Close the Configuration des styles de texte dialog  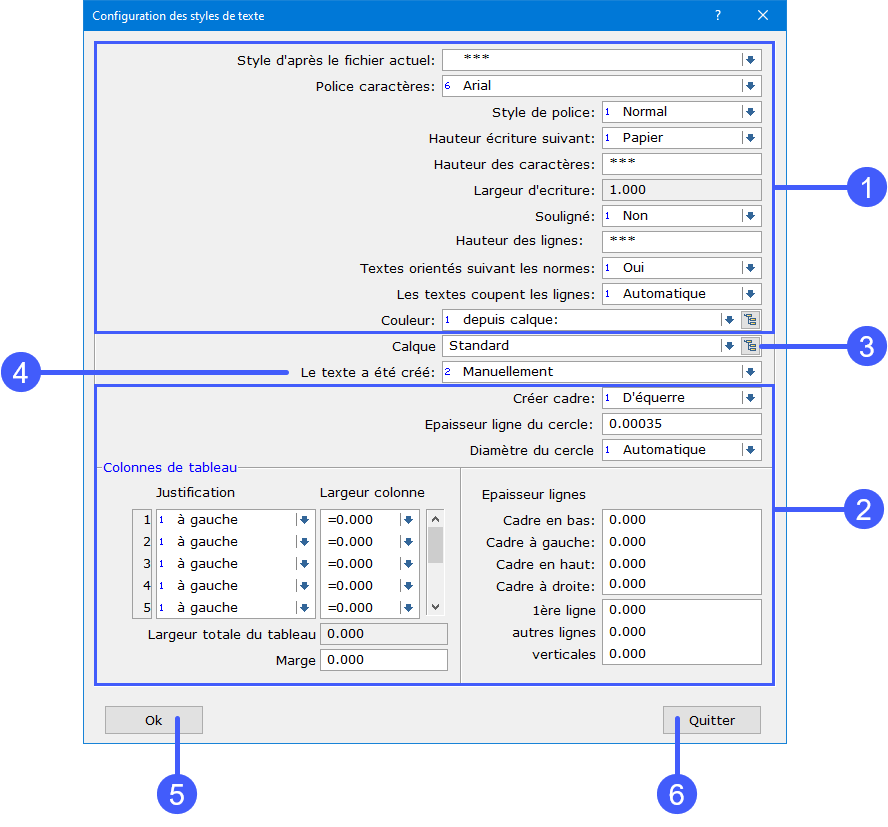763,16
